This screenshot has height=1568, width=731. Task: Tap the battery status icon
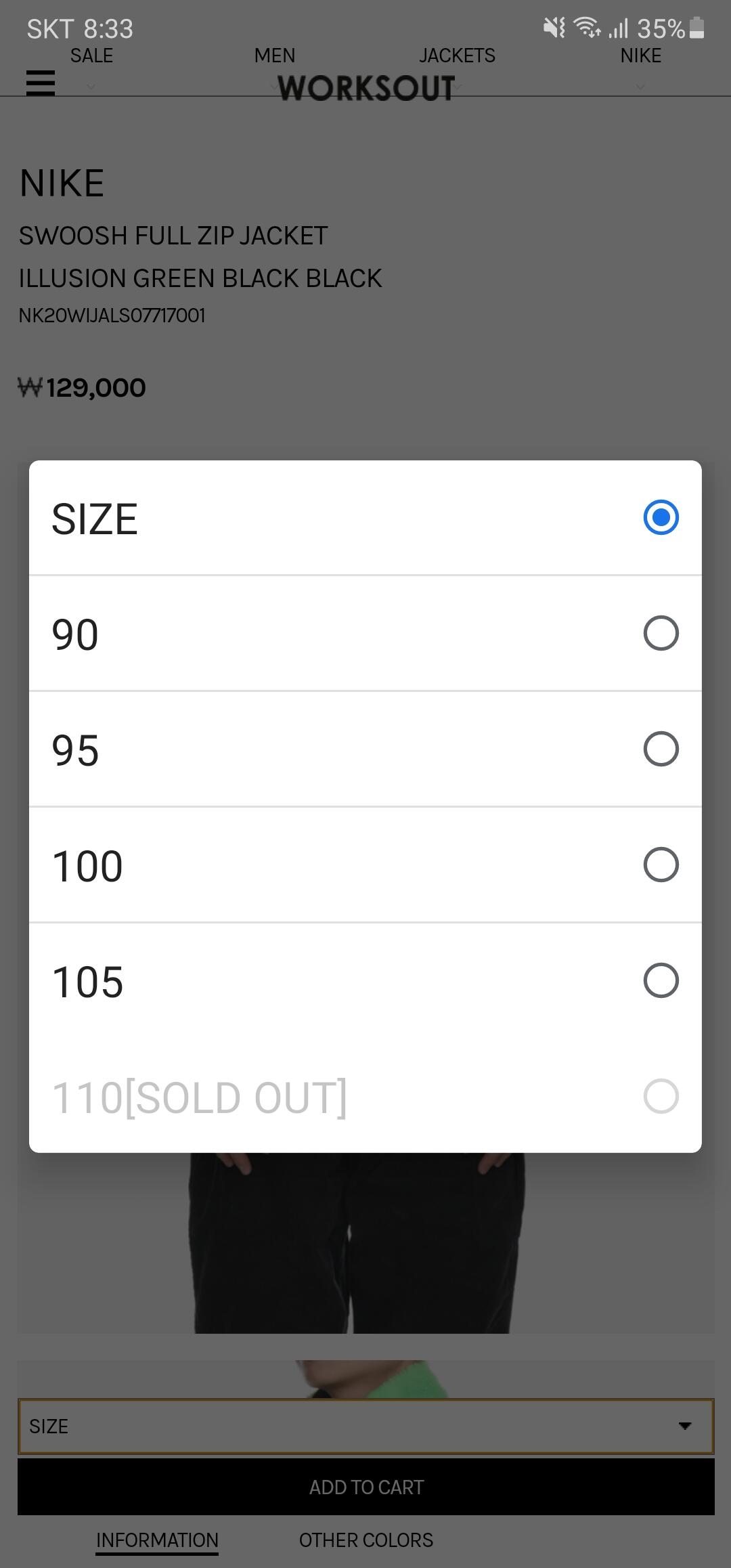click(x=697, y=28)
